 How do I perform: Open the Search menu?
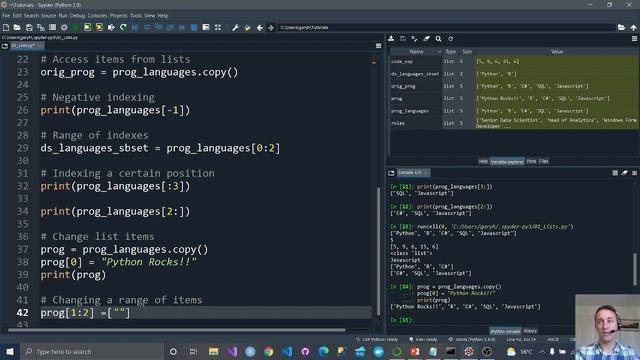(x=31, y=16)
